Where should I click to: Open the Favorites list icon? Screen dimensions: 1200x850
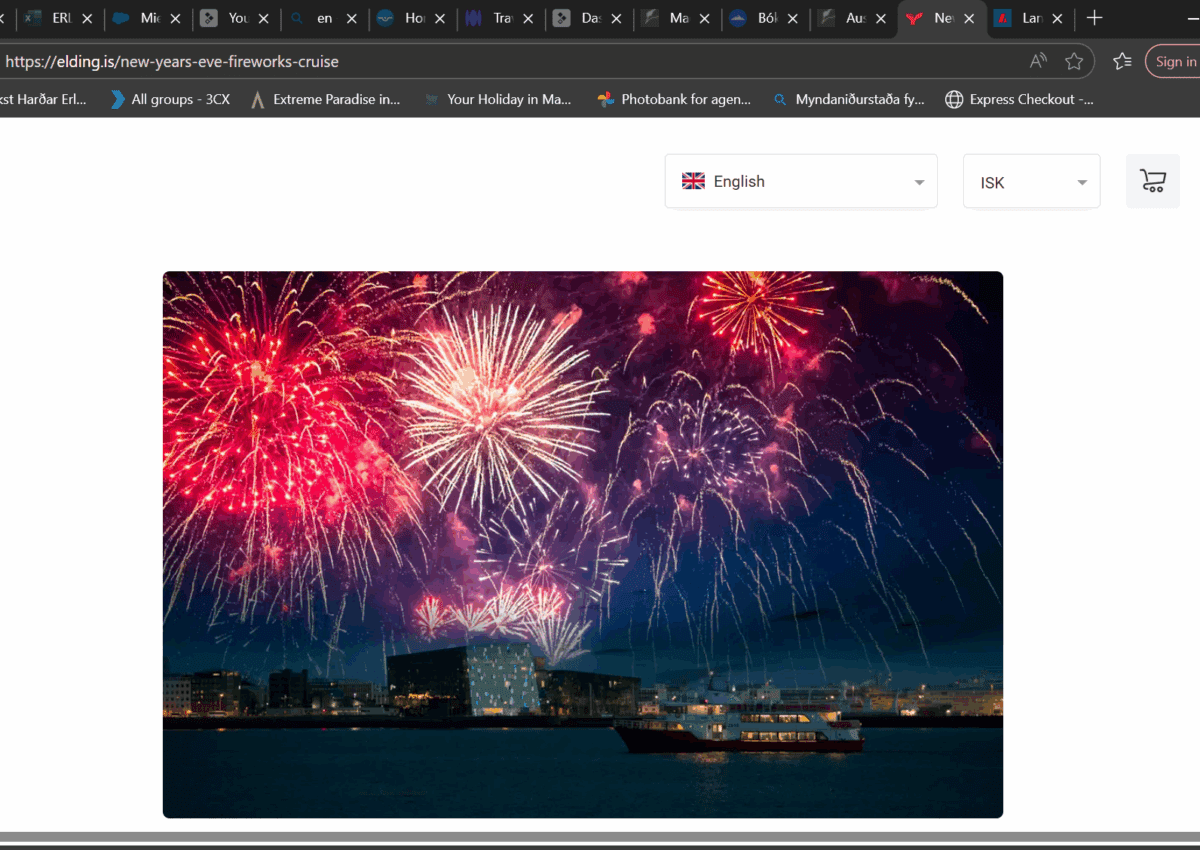(x=1122, y=61)
